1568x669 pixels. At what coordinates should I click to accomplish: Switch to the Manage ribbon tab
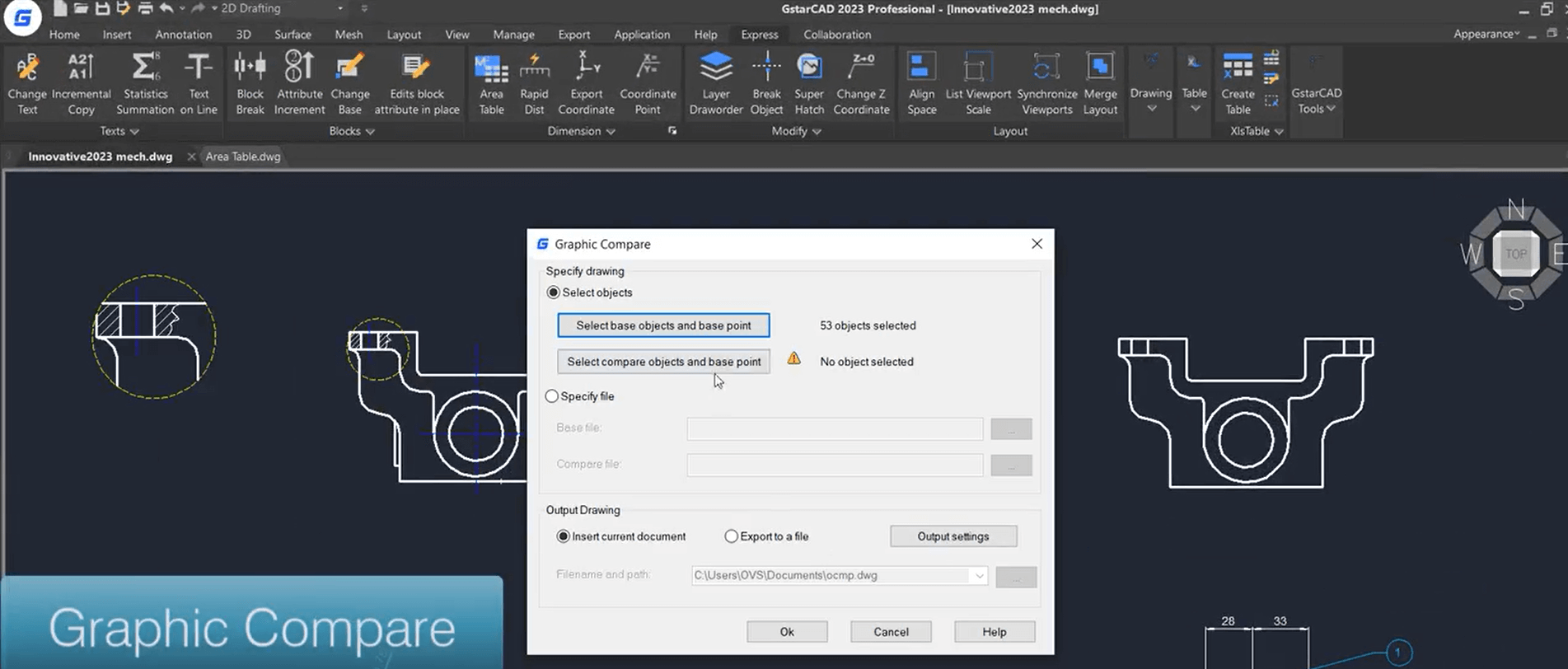513,35
